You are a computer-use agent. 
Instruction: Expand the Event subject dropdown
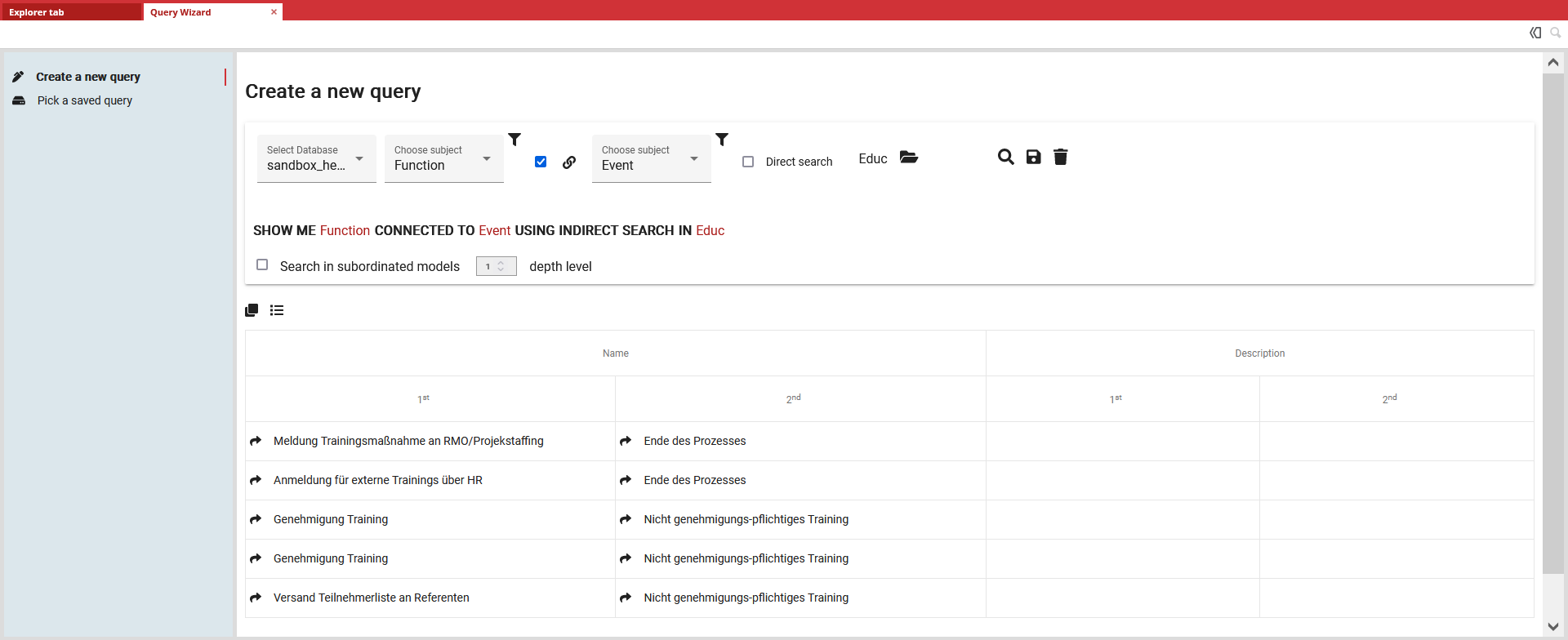pyautogui.click(x=651, y=158)
